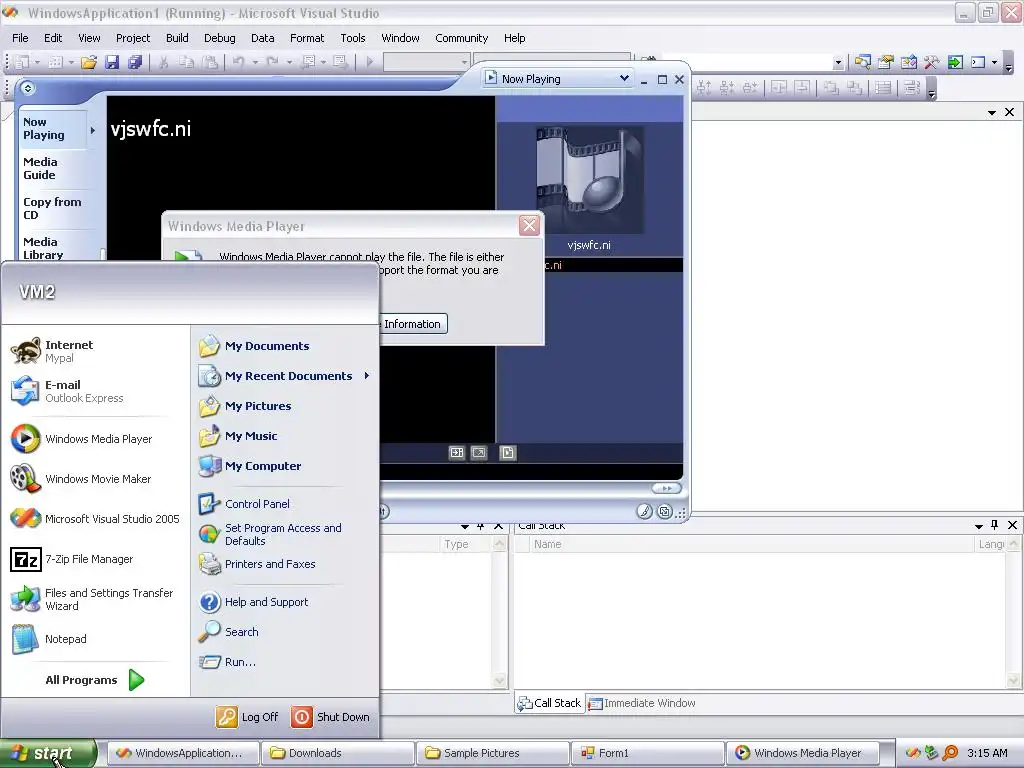This screenshot has width=1024, height=768.
Task: Open My Music folder
Action: click(x=238, y=436)
